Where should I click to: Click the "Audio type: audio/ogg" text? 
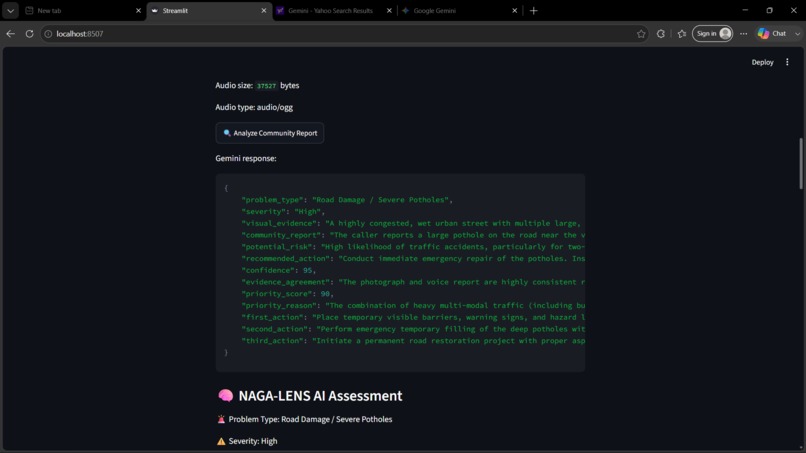pos(254,107)
